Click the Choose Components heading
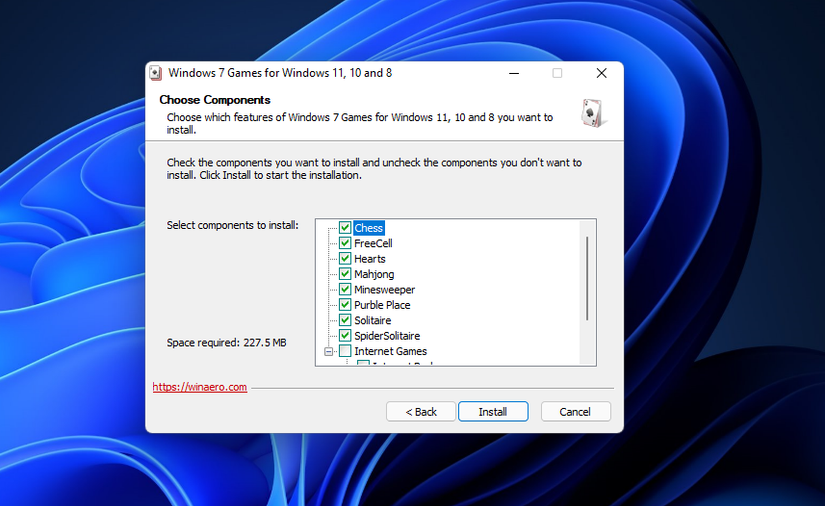 215,100
